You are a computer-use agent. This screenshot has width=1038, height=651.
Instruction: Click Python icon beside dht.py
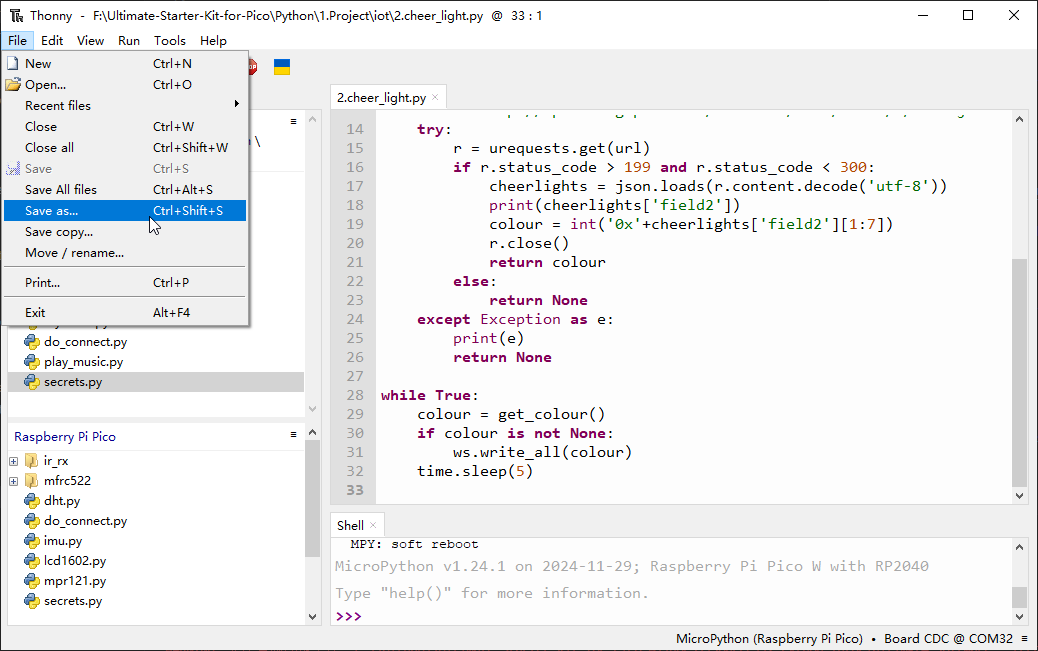point(32,501)
